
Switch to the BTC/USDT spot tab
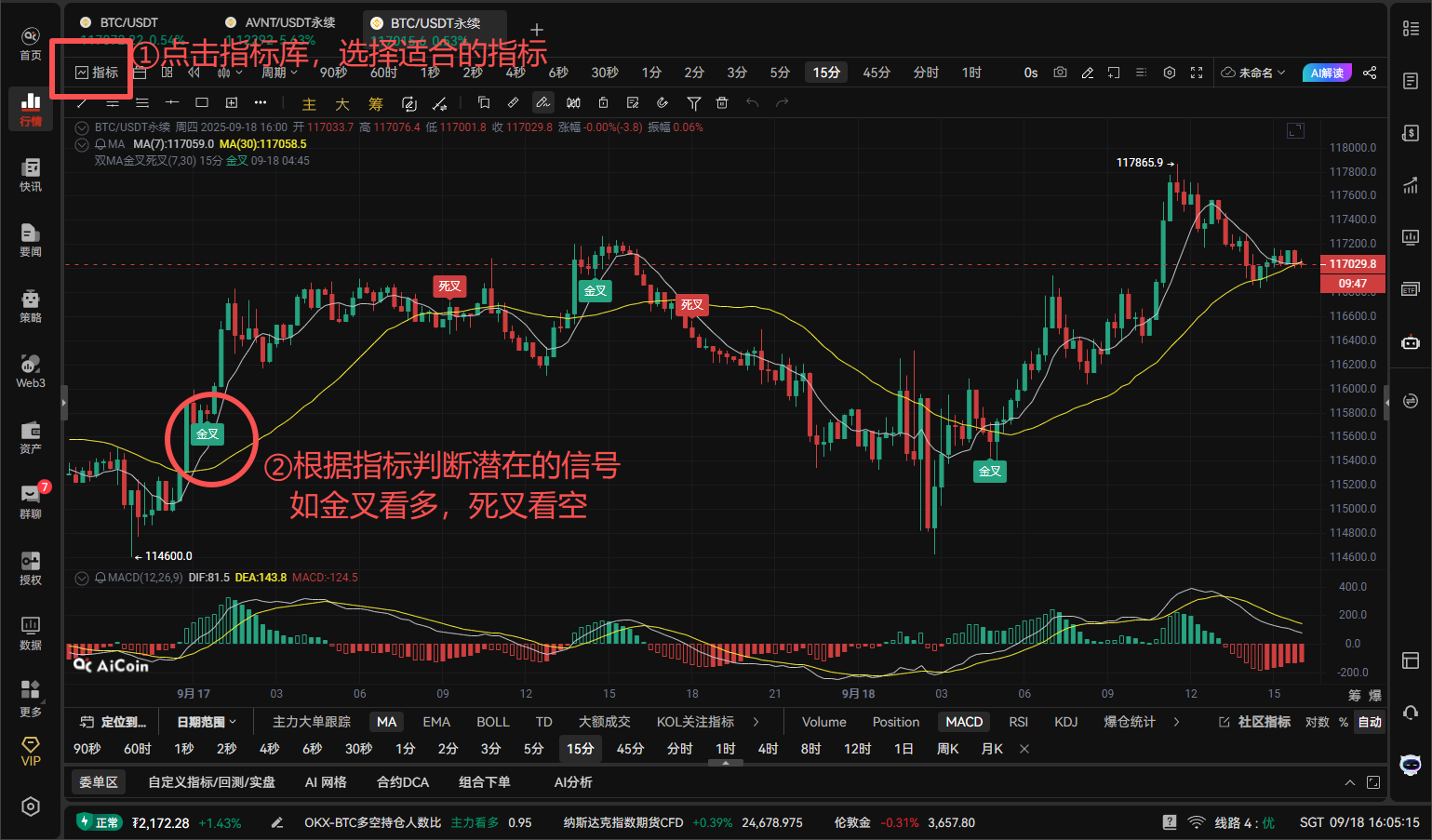click(129, 22)
